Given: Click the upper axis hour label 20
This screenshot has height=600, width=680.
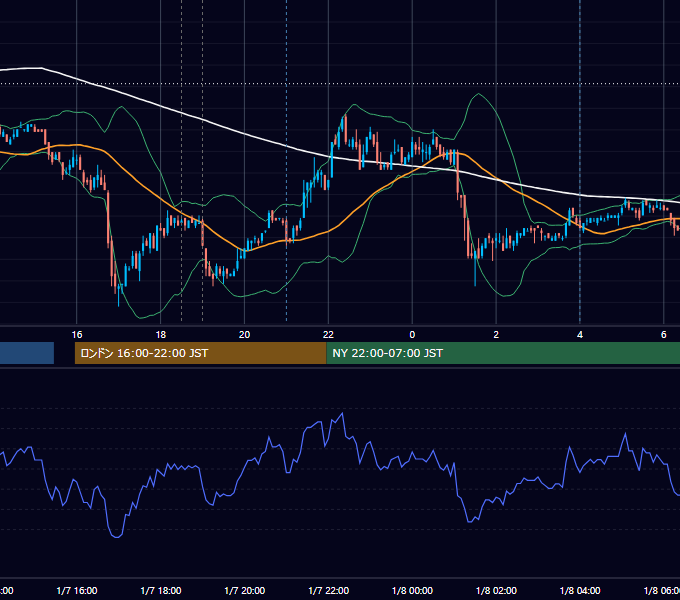Looking at the screenshot, I should (245, 334).
